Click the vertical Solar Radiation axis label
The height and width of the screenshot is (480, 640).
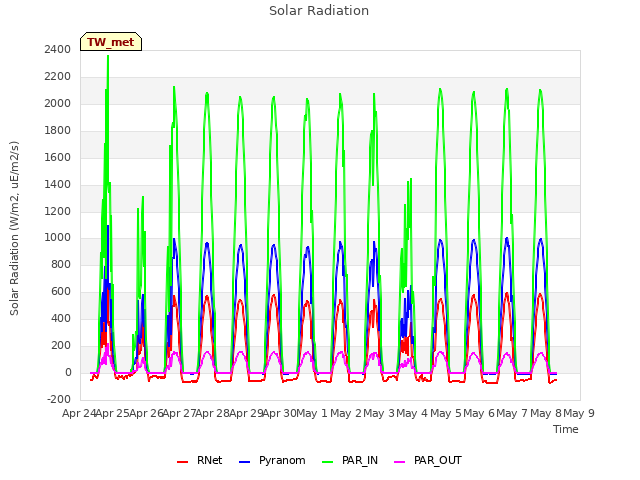[14, 228]
